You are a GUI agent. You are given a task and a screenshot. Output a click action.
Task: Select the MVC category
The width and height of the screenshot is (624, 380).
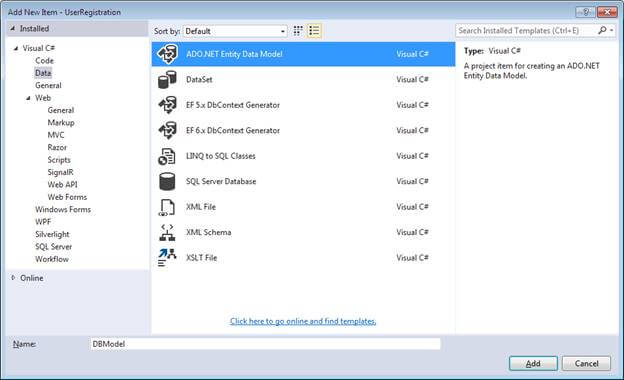56,135
